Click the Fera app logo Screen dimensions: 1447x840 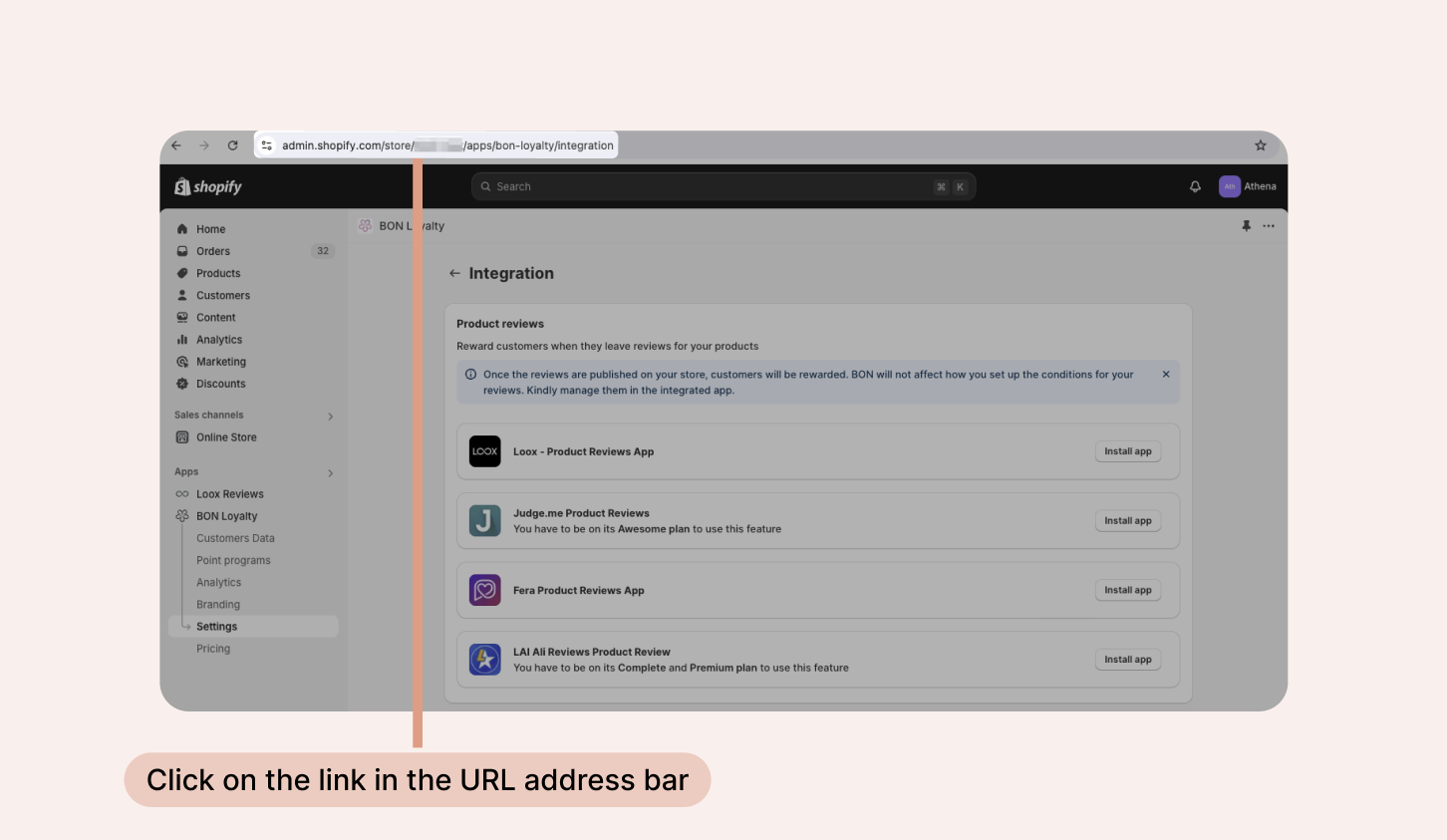(485, 590)
